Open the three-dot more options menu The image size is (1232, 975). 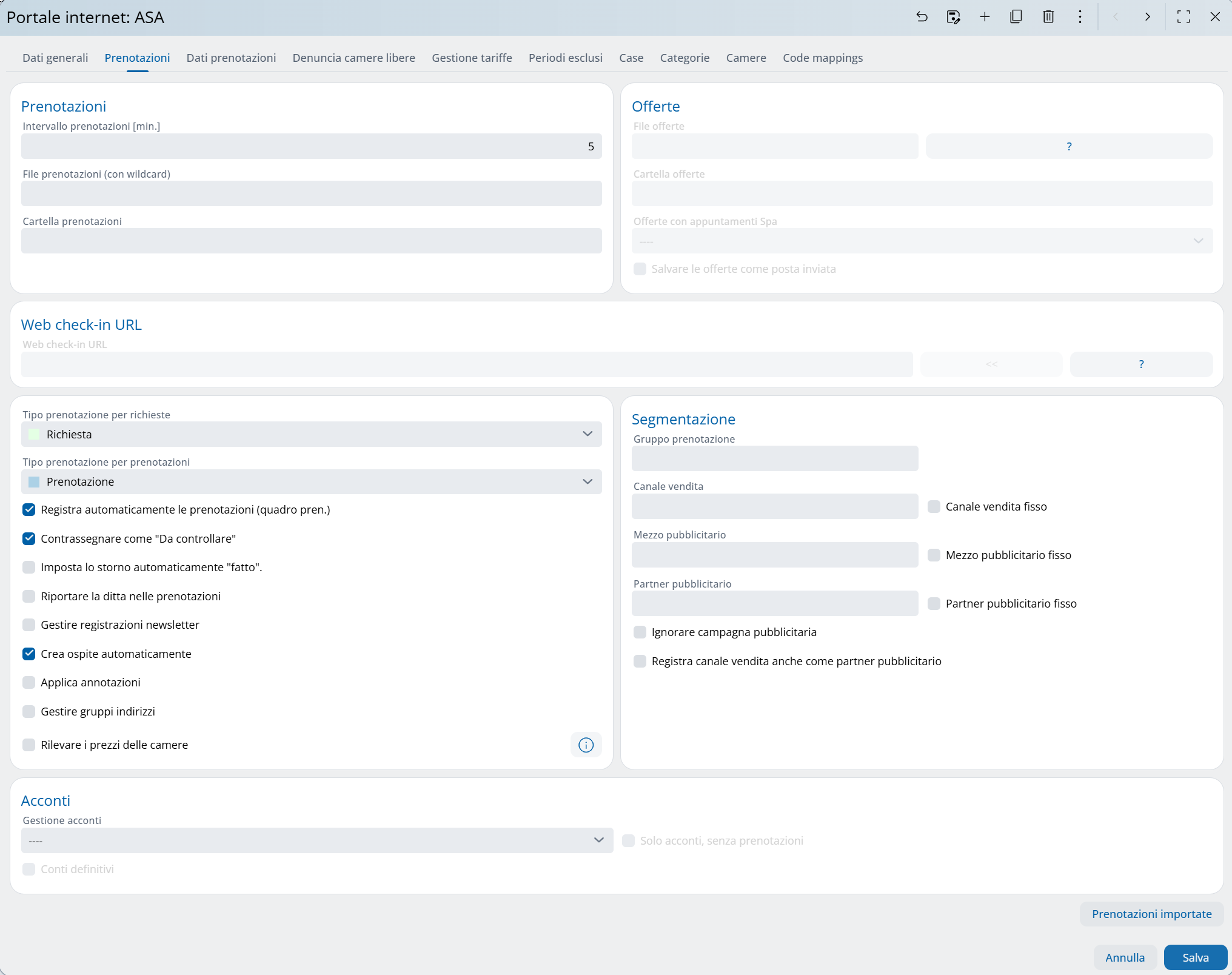tap(1080, 17)
